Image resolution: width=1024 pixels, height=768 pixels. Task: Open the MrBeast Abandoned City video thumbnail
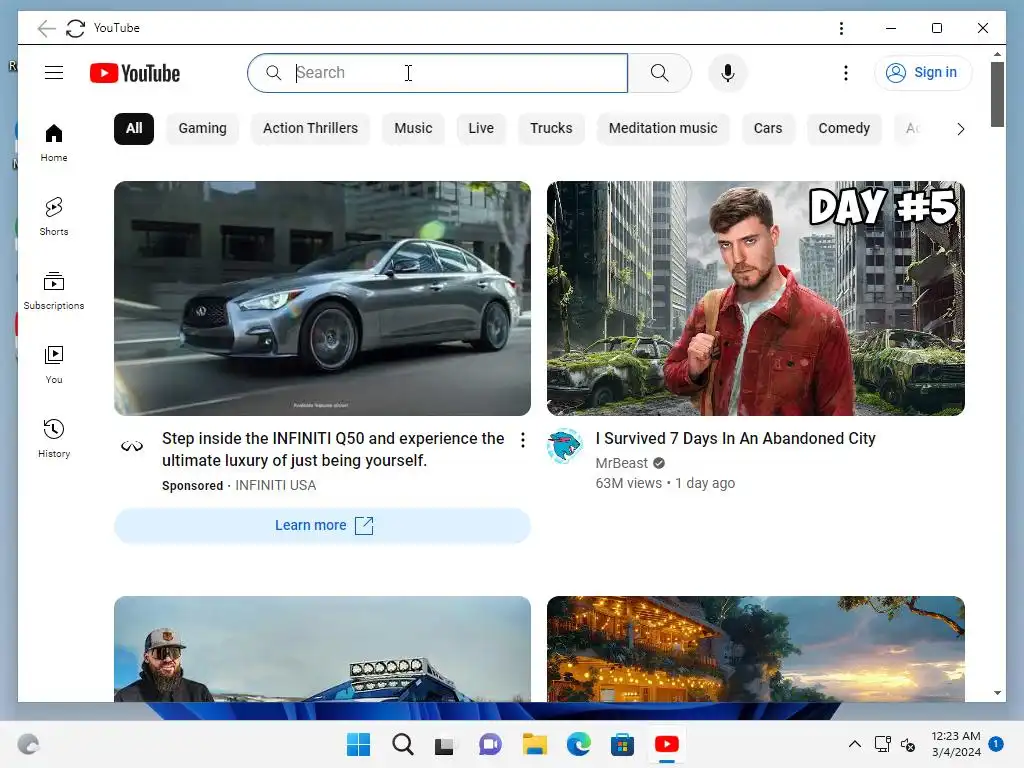[756, 298]
